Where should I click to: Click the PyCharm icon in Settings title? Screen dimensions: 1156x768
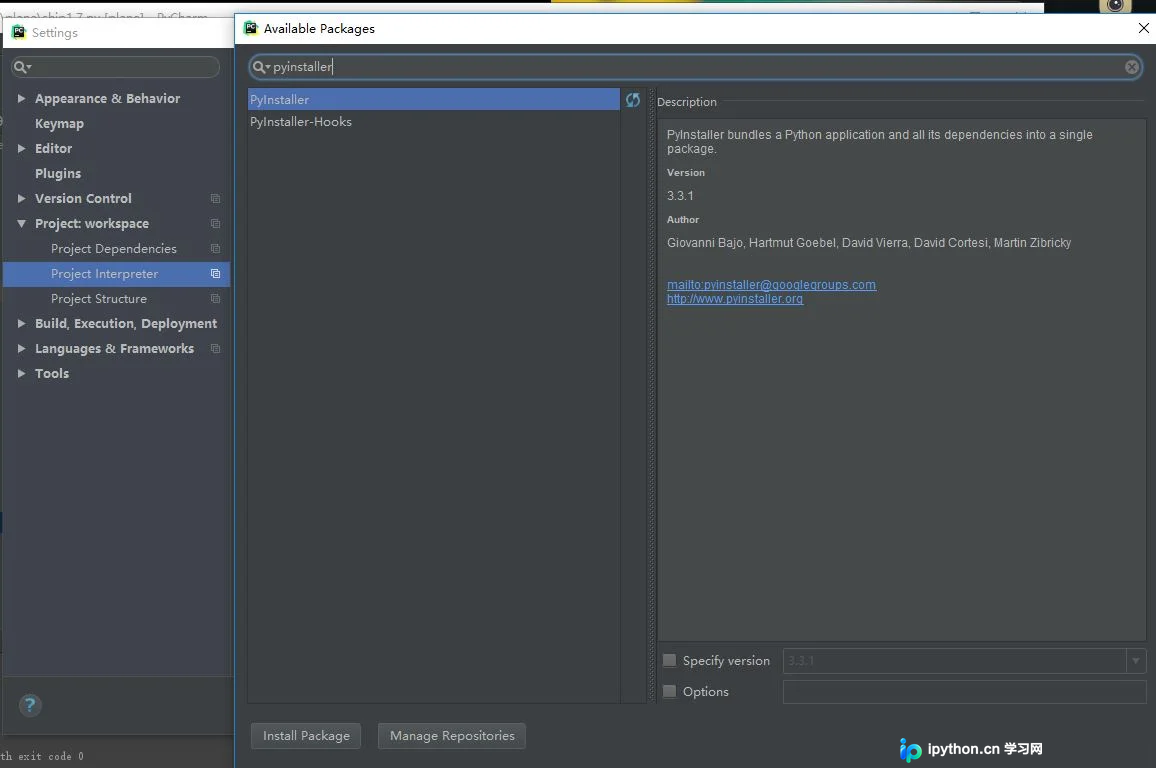click(x=18, y=32)
